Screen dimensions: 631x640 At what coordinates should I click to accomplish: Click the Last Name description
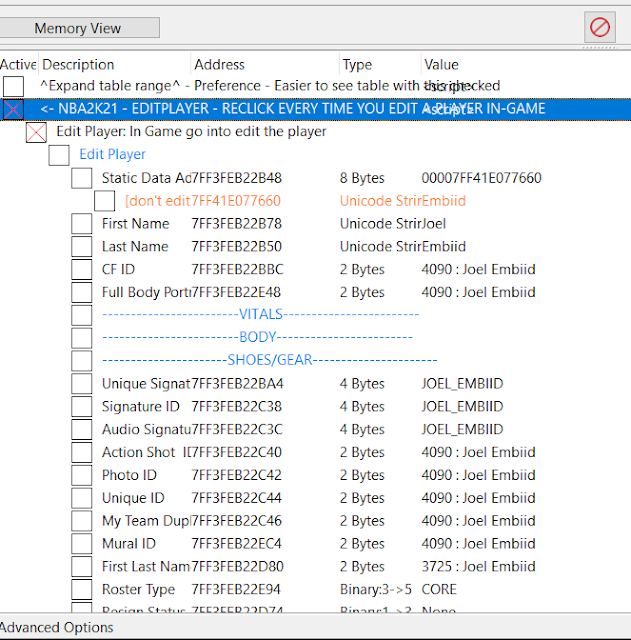coord(135,247)
